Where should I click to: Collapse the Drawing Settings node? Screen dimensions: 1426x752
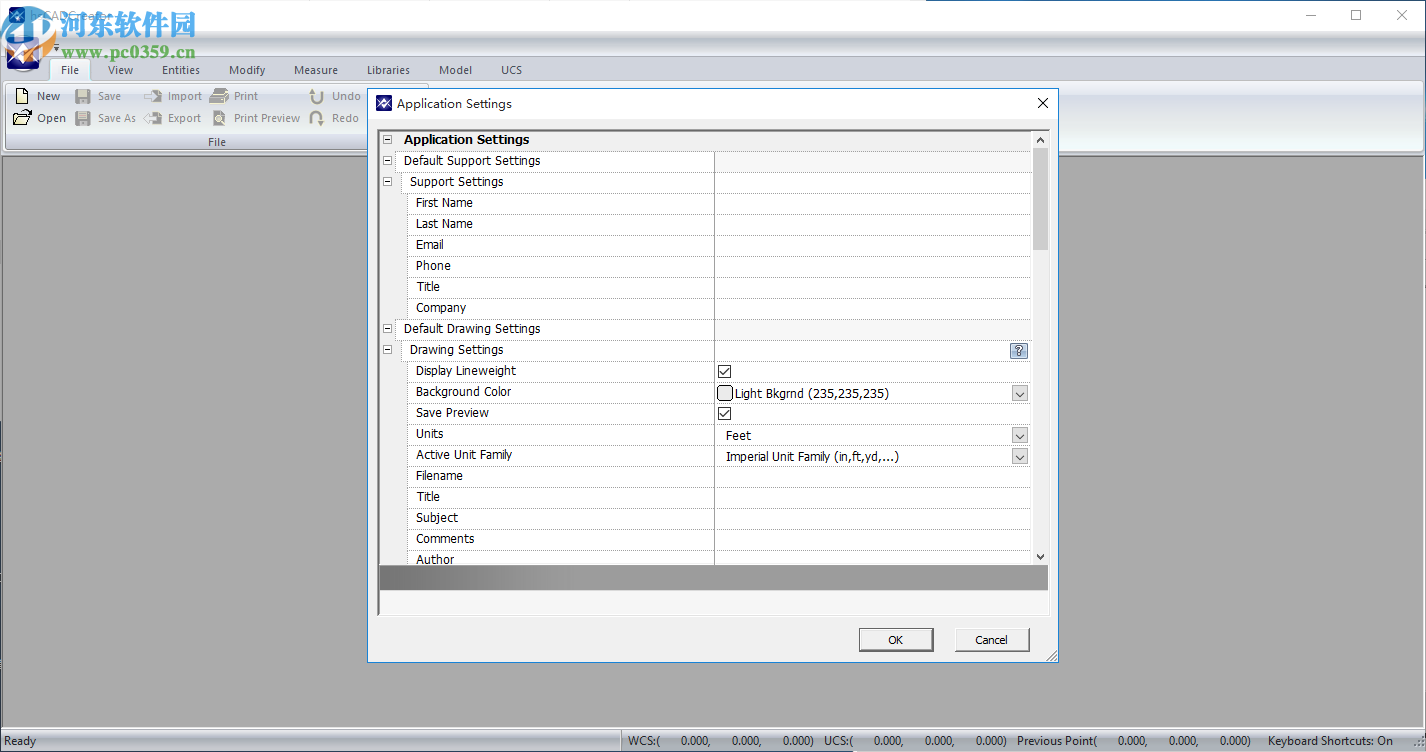click(x=387, y=350)
